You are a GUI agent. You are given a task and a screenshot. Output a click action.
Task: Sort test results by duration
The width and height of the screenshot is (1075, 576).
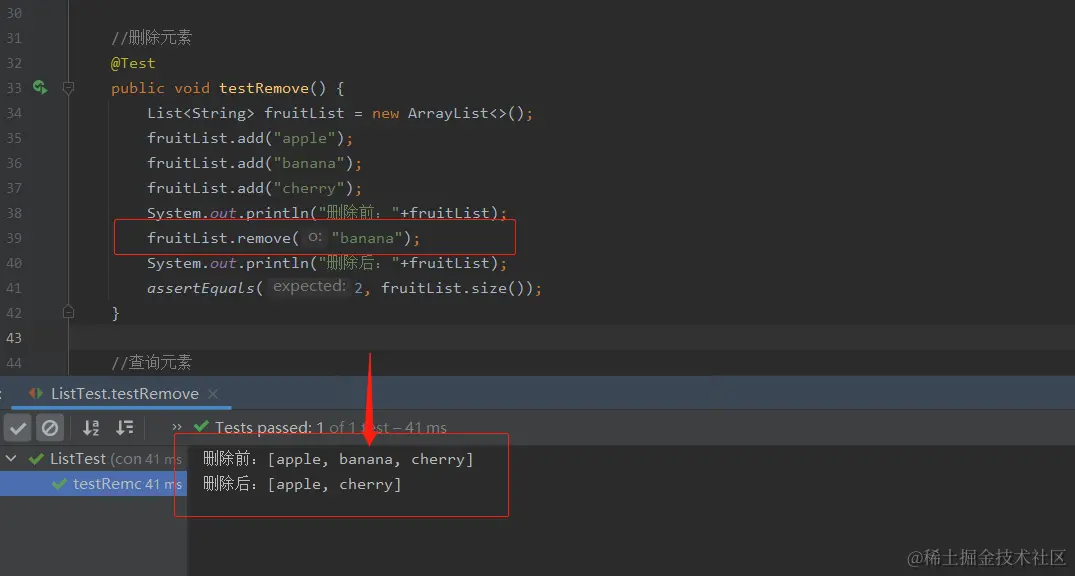[x=125, y=428]
